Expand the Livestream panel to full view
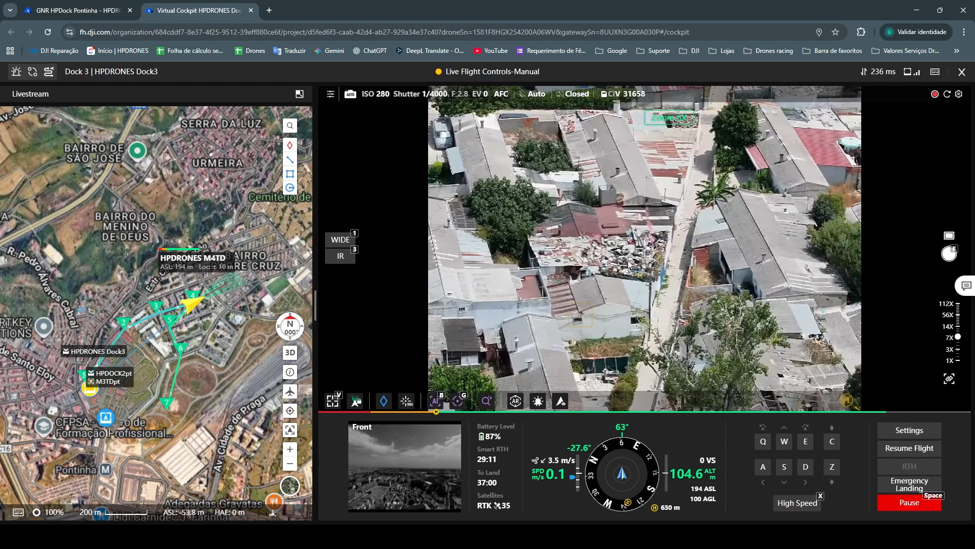Image resolution: width=975 pixels, height=549 pixels. (x=299, y=94)
